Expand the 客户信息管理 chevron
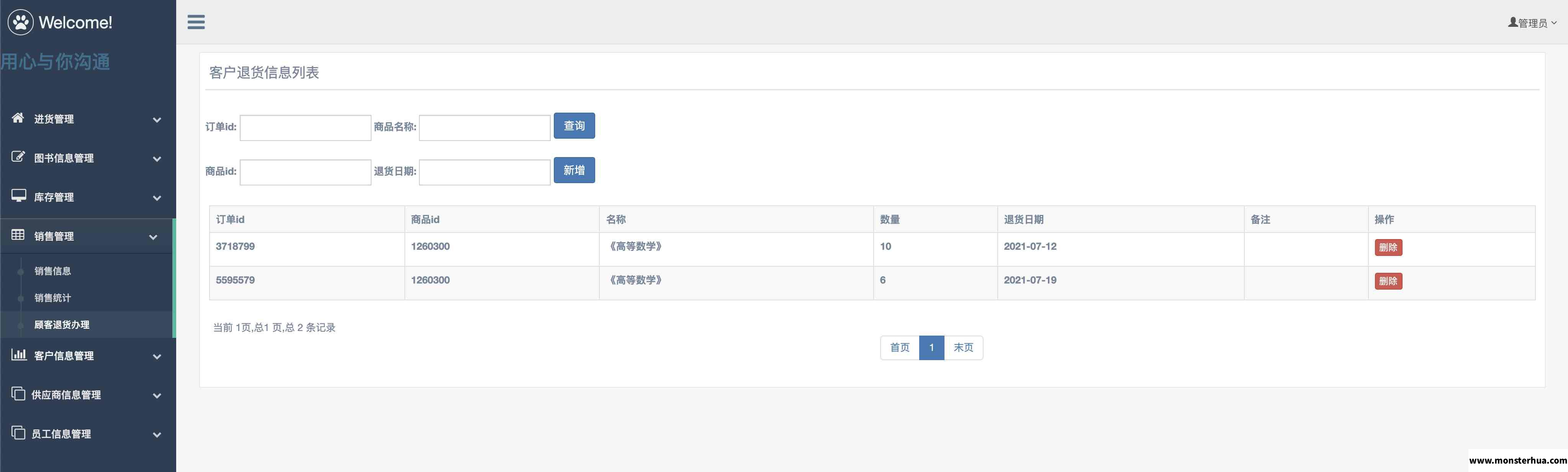 click(157, 357)
